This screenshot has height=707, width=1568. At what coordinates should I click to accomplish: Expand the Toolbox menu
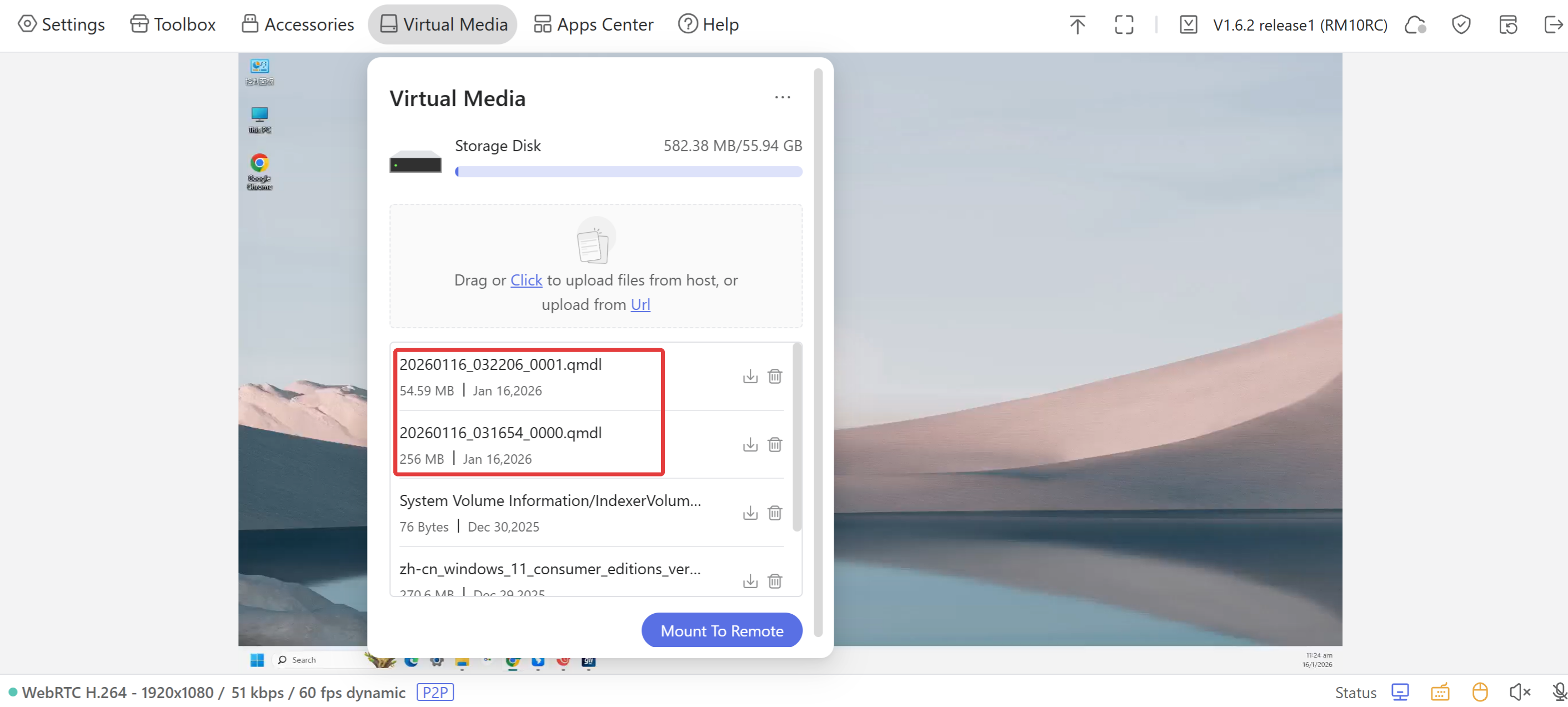173,24
